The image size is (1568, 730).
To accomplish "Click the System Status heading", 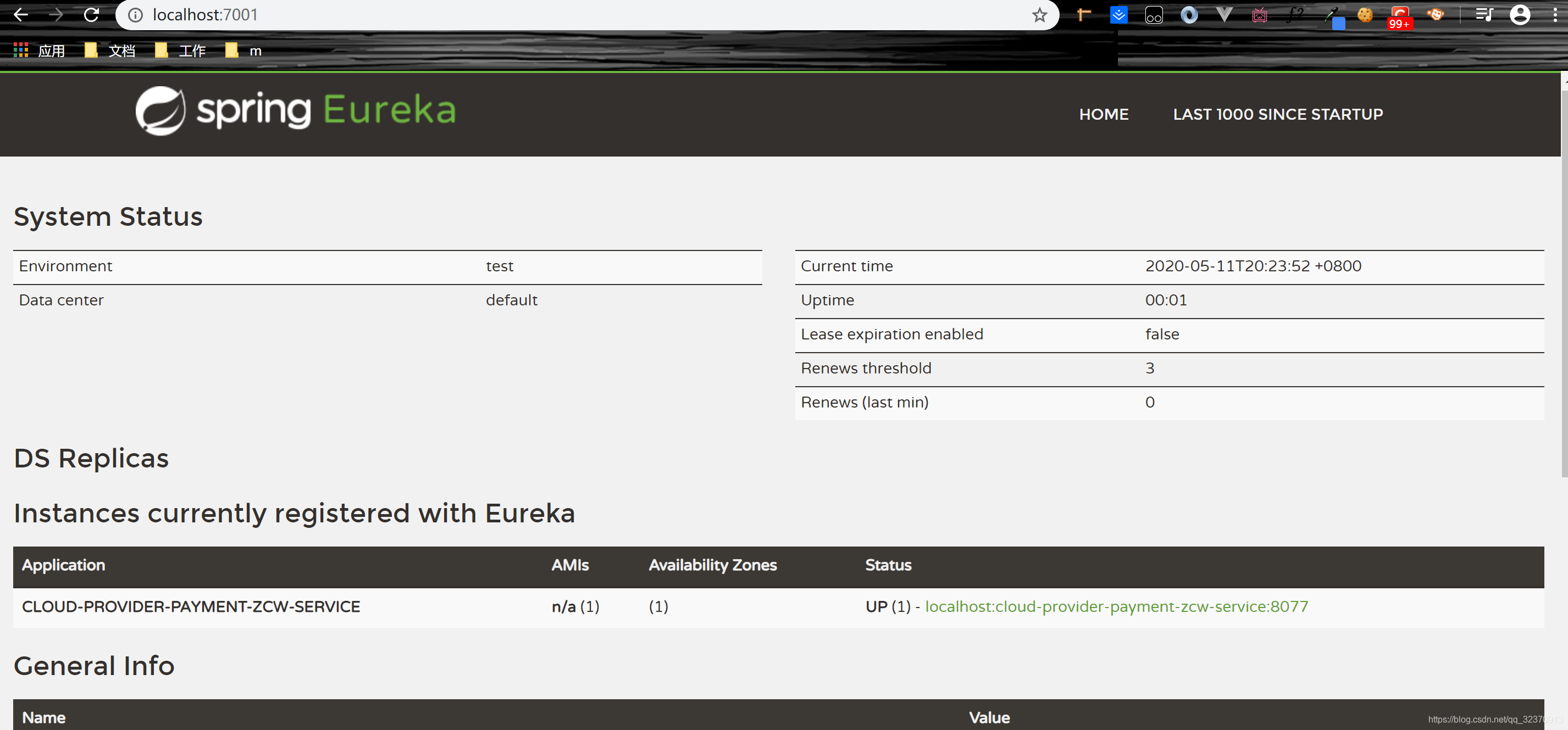I will (x=108, y=217).
